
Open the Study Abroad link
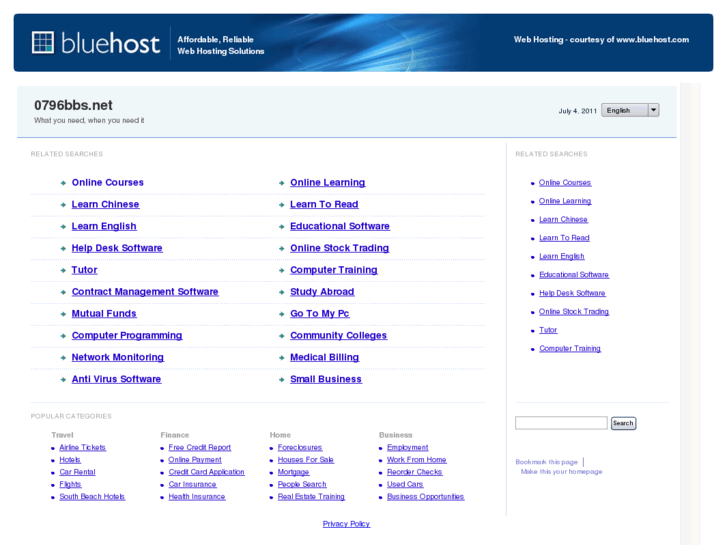[322, 292]
